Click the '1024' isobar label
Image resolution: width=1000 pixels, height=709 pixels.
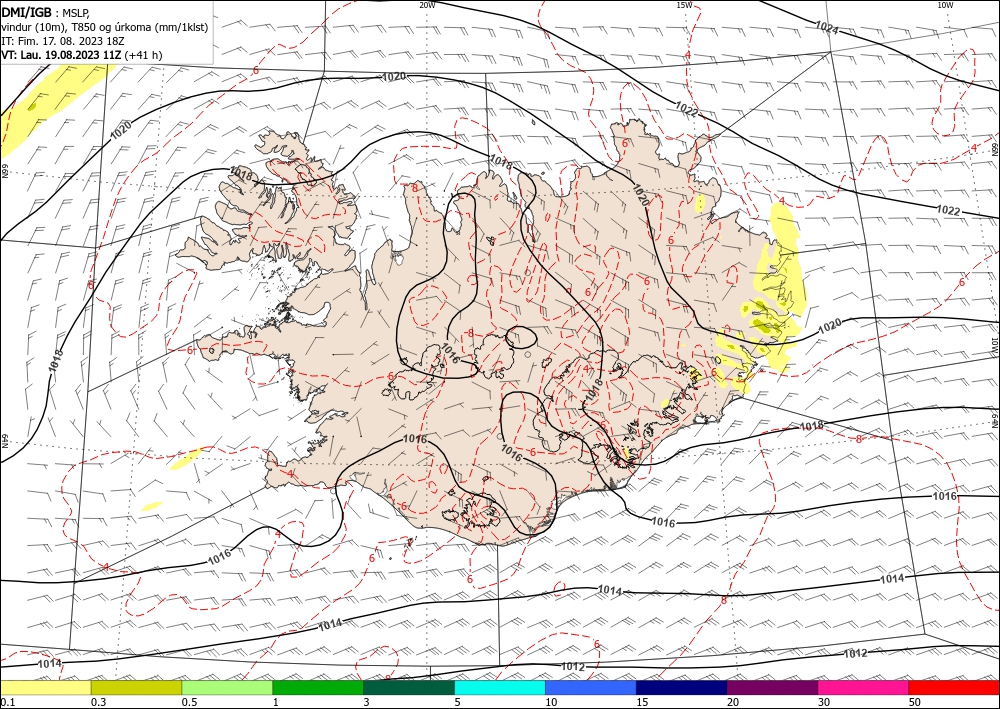click(x=827, y=27)
